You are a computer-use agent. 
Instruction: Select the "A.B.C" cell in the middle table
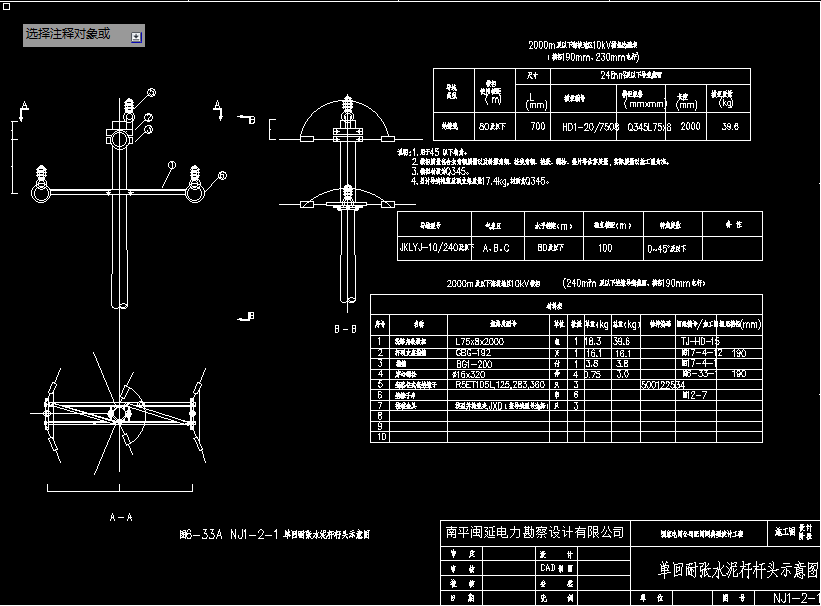tap(496, 248)
